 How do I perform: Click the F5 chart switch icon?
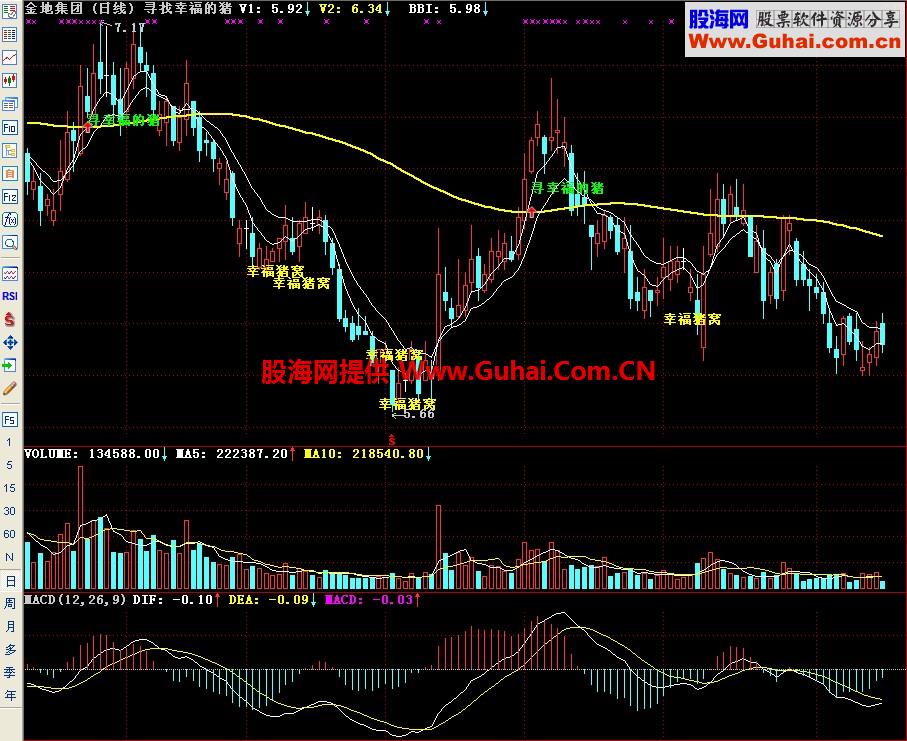coord(9,419)
